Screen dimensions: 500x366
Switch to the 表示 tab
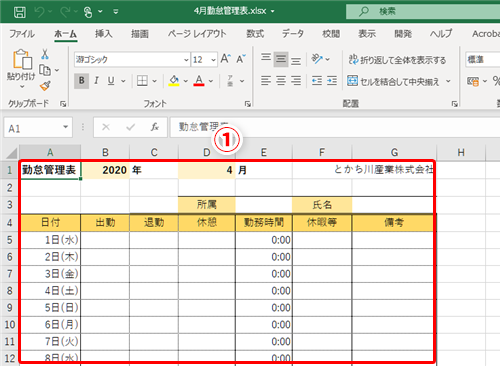pyautogui.click(x=367, y=34)
